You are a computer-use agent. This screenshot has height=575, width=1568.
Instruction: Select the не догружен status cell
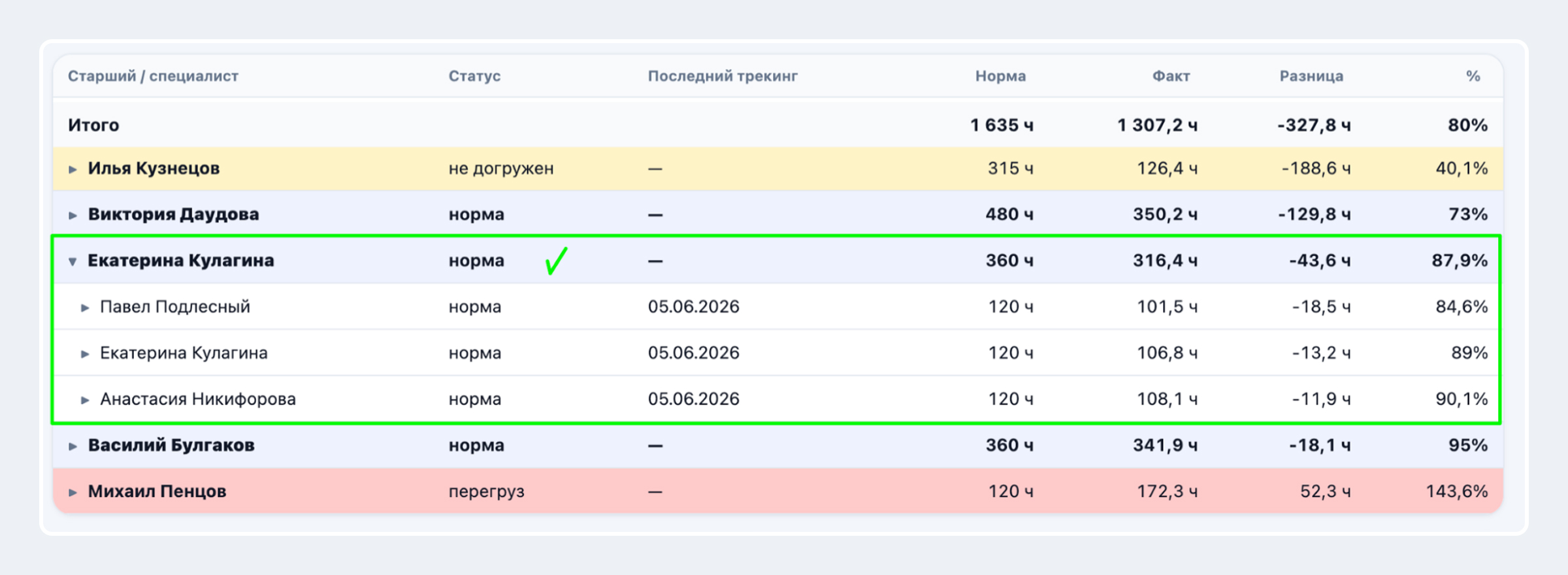click(500, 169)
